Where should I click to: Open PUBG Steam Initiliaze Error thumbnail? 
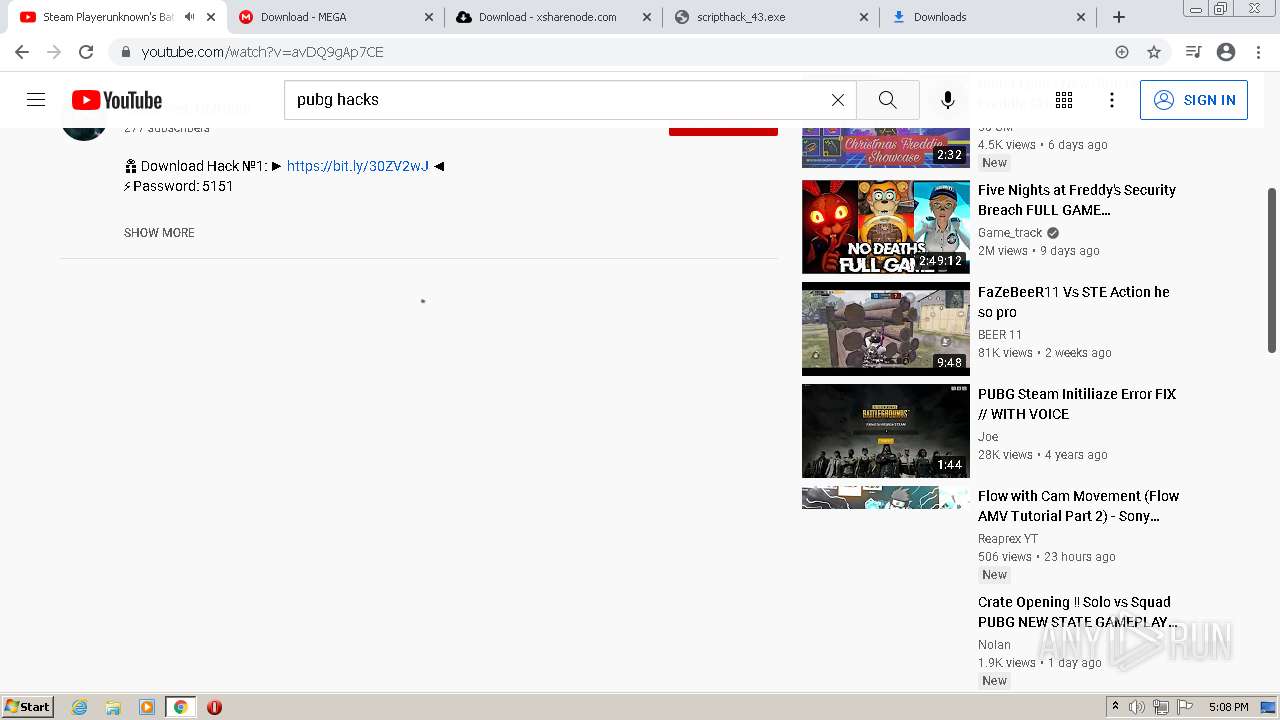point(886,431)
